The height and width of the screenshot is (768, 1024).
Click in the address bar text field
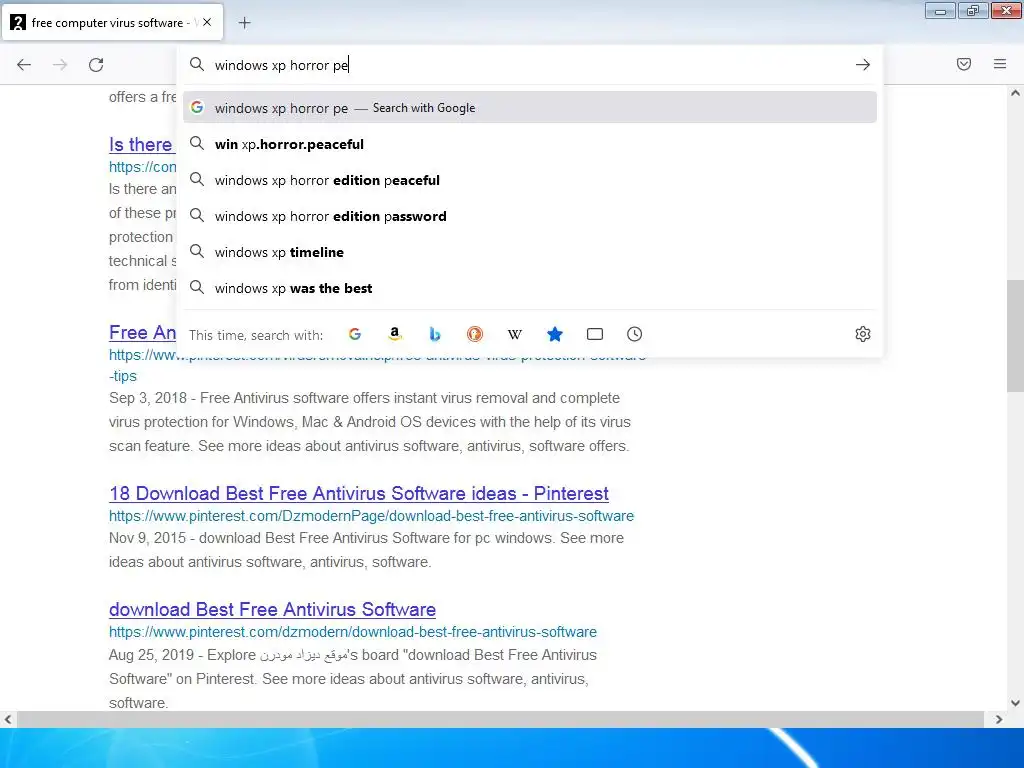tap(529, 65)
